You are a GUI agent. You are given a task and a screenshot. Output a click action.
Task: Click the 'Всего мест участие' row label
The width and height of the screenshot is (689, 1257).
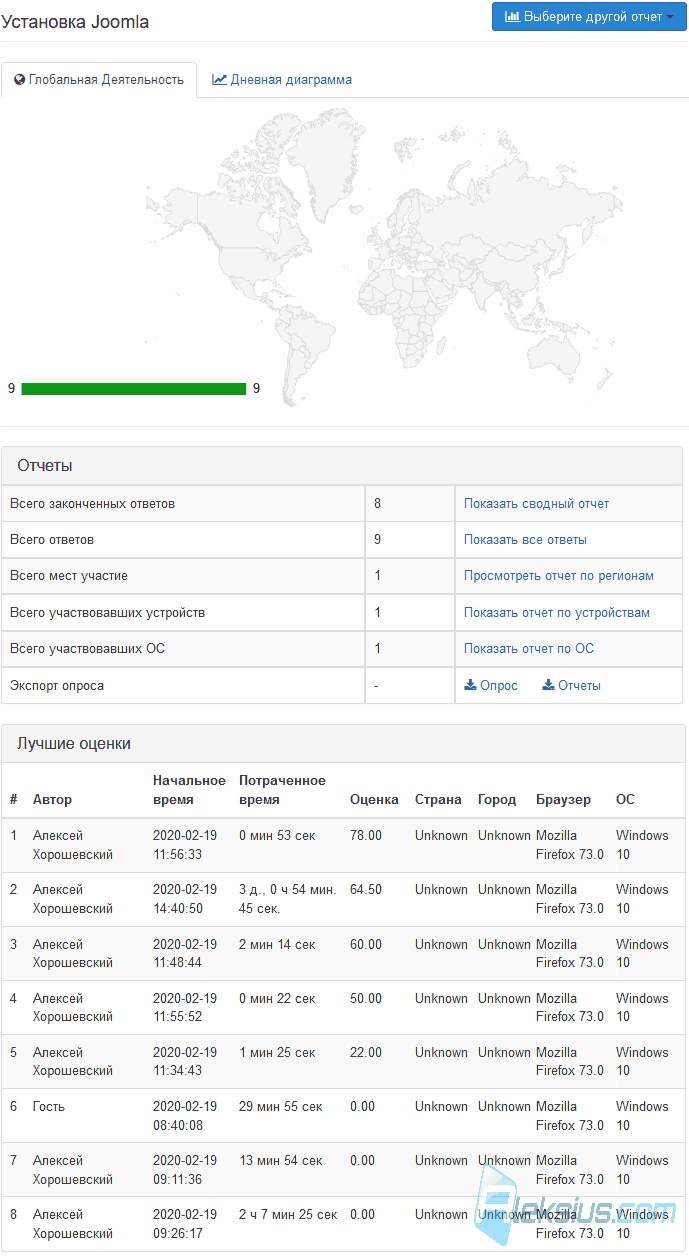[69, 576]
